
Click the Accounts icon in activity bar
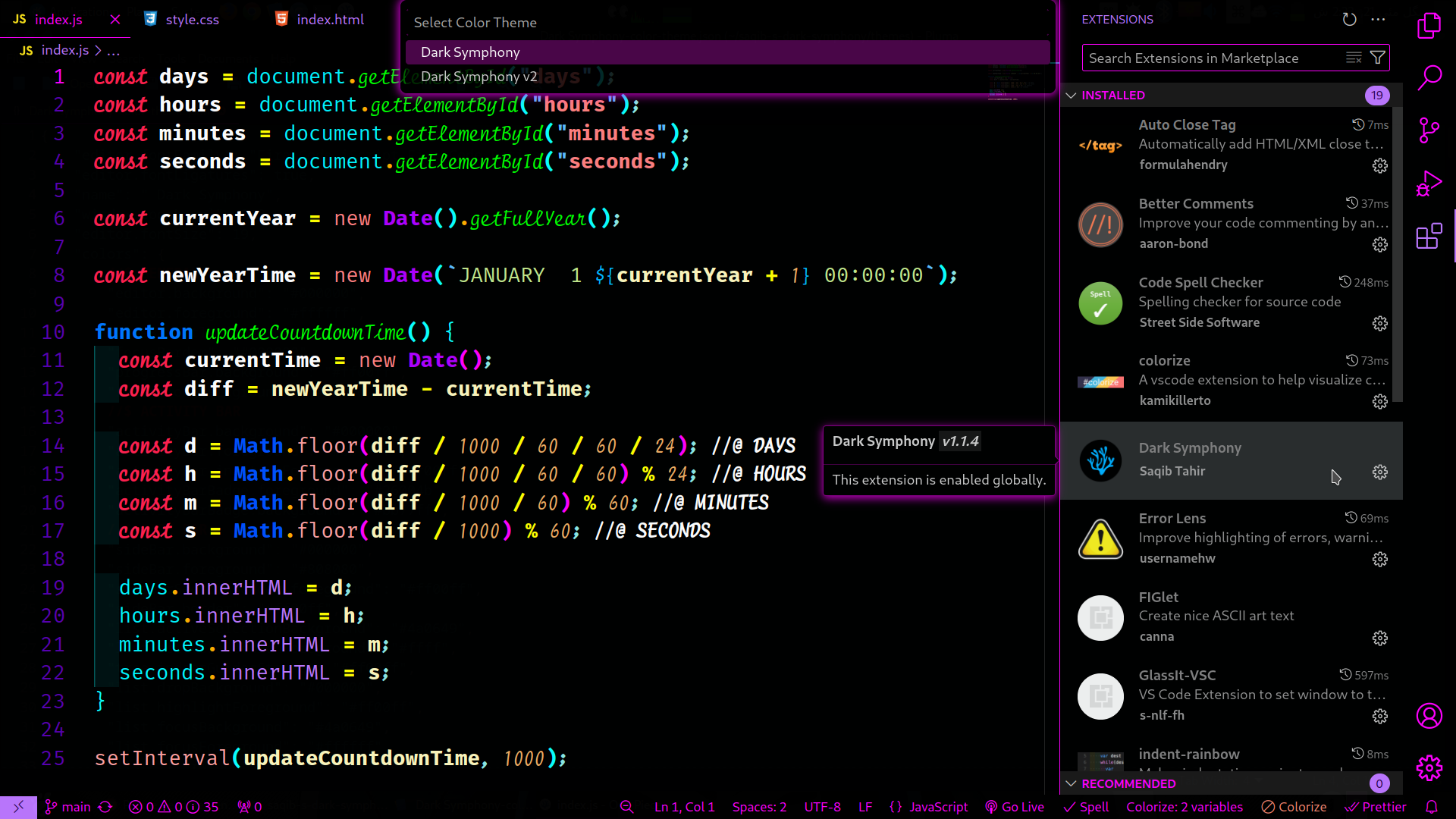[1429, 716]
